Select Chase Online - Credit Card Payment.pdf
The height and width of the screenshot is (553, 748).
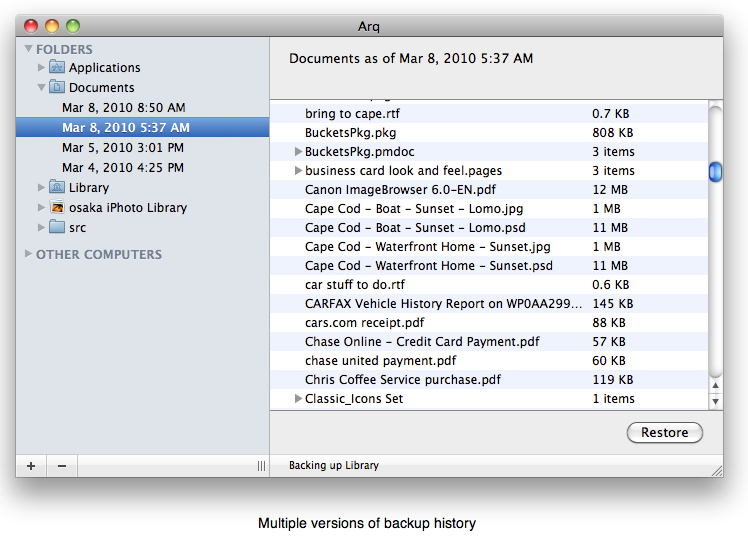point(422,342)
